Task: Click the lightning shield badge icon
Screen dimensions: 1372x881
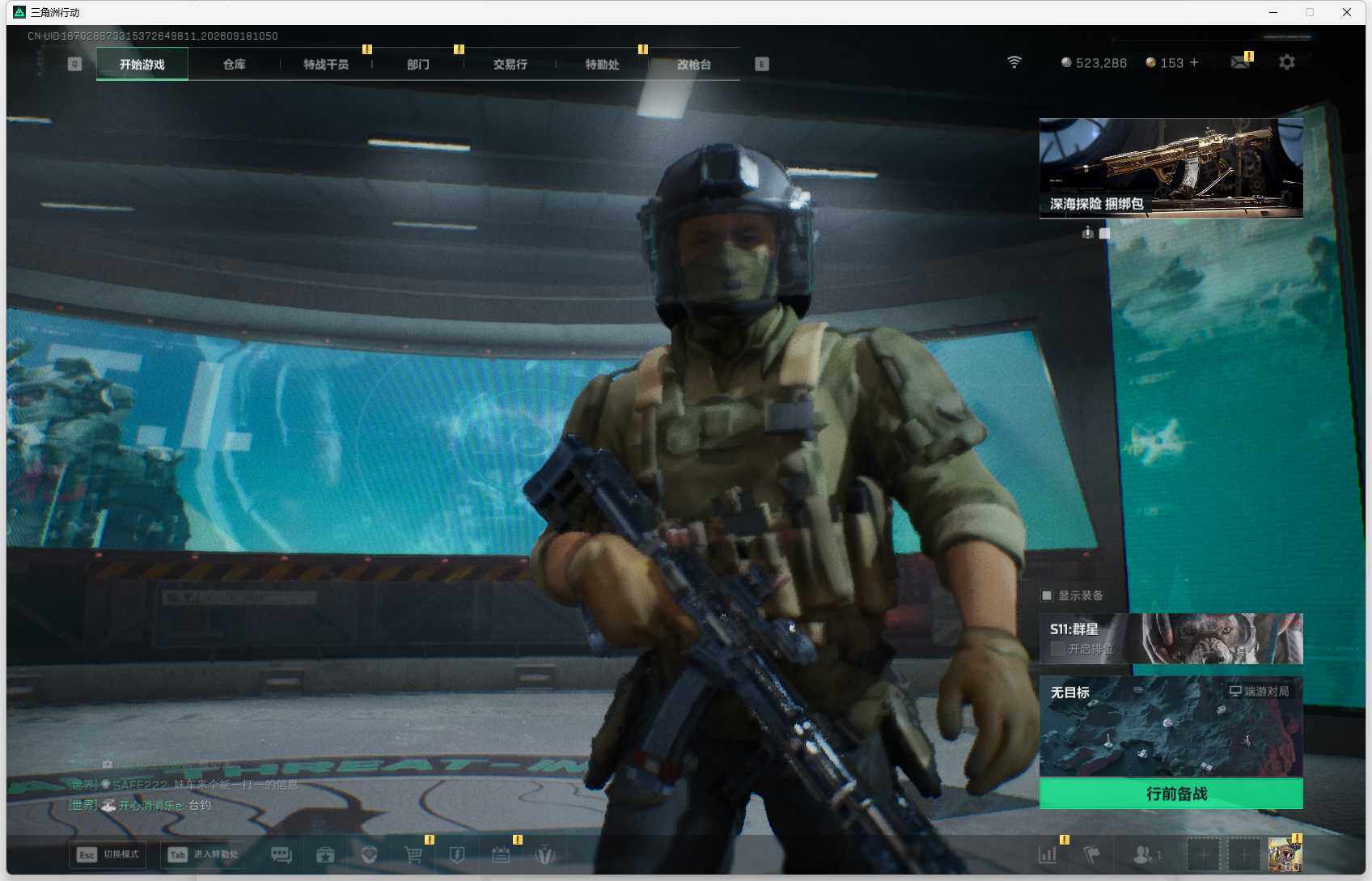Action: coord(457,855)
